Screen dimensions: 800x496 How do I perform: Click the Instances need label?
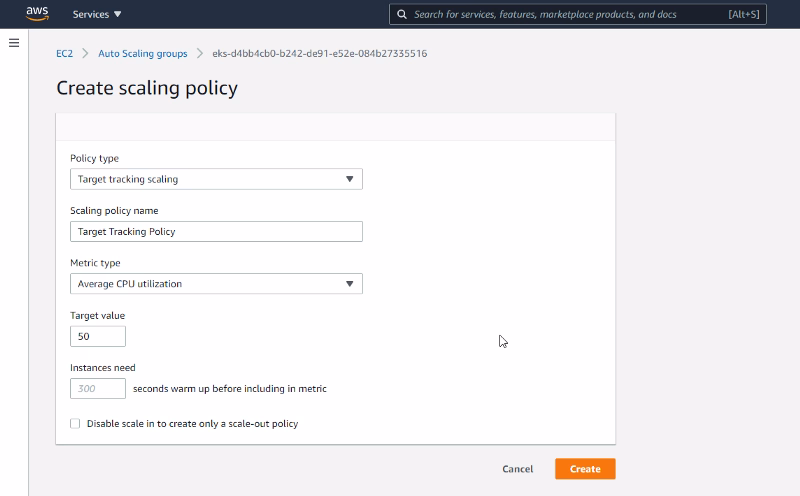tap(103, 367)
